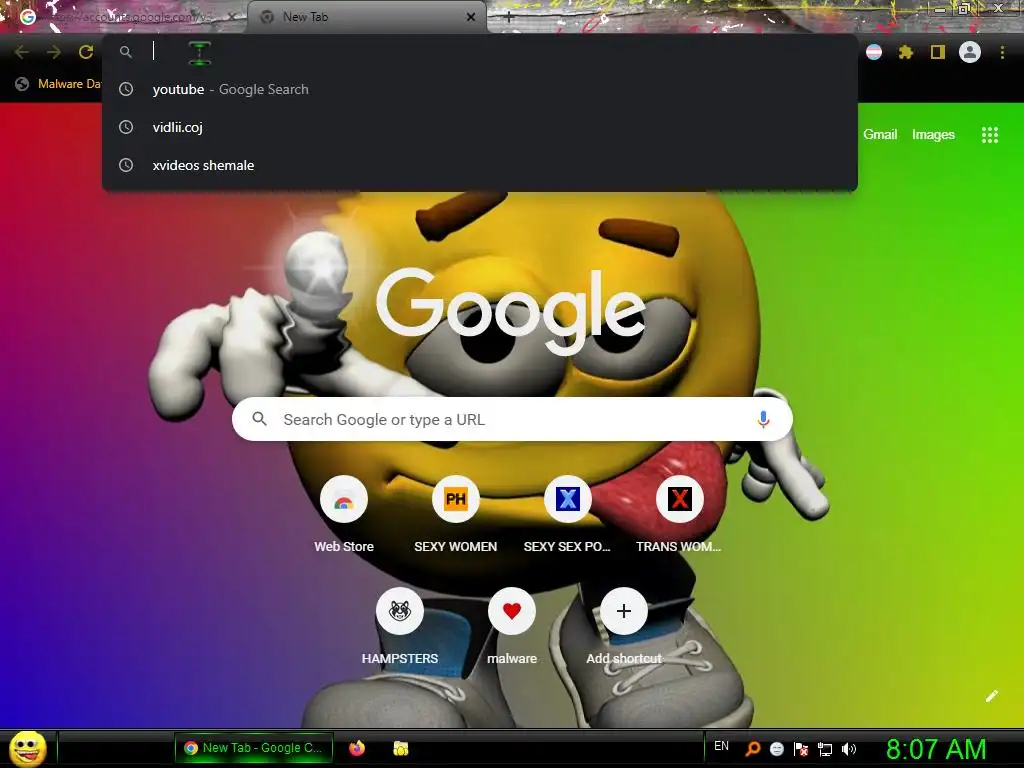Open the HAMPSTERS shortcut
This screenshot has width=1024, height=768.
tap(400, 611)
